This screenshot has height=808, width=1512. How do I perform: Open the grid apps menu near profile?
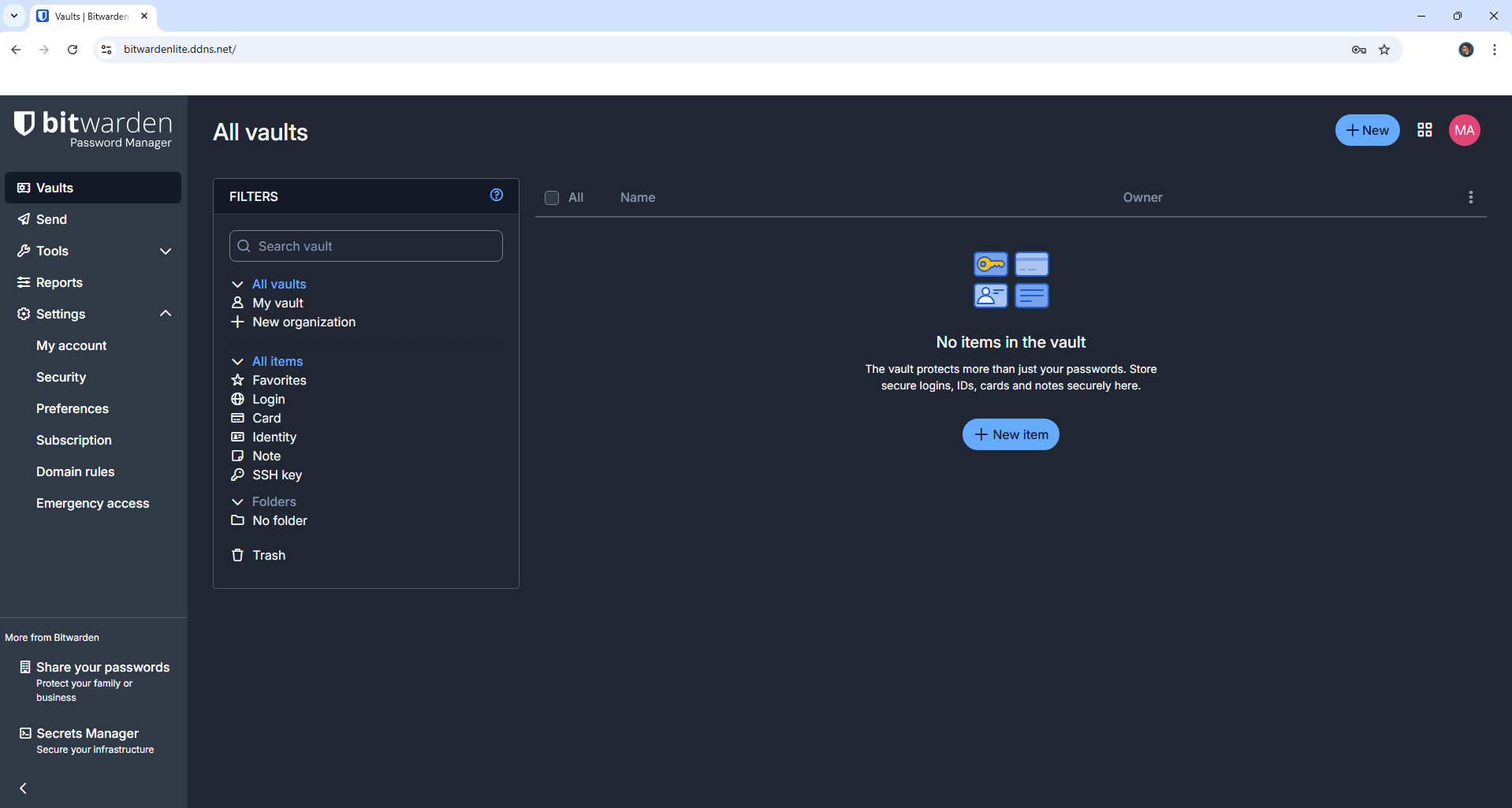1424,130
